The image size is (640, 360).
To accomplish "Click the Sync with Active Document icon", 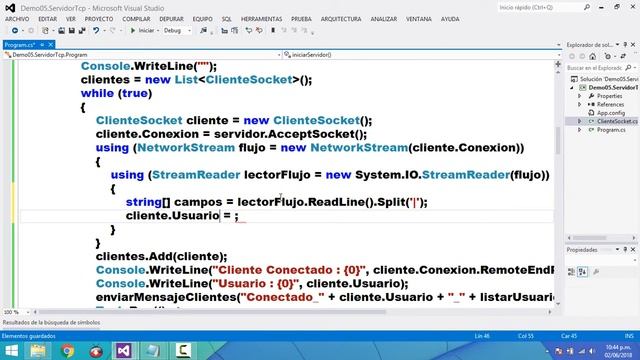I will 623,56.
